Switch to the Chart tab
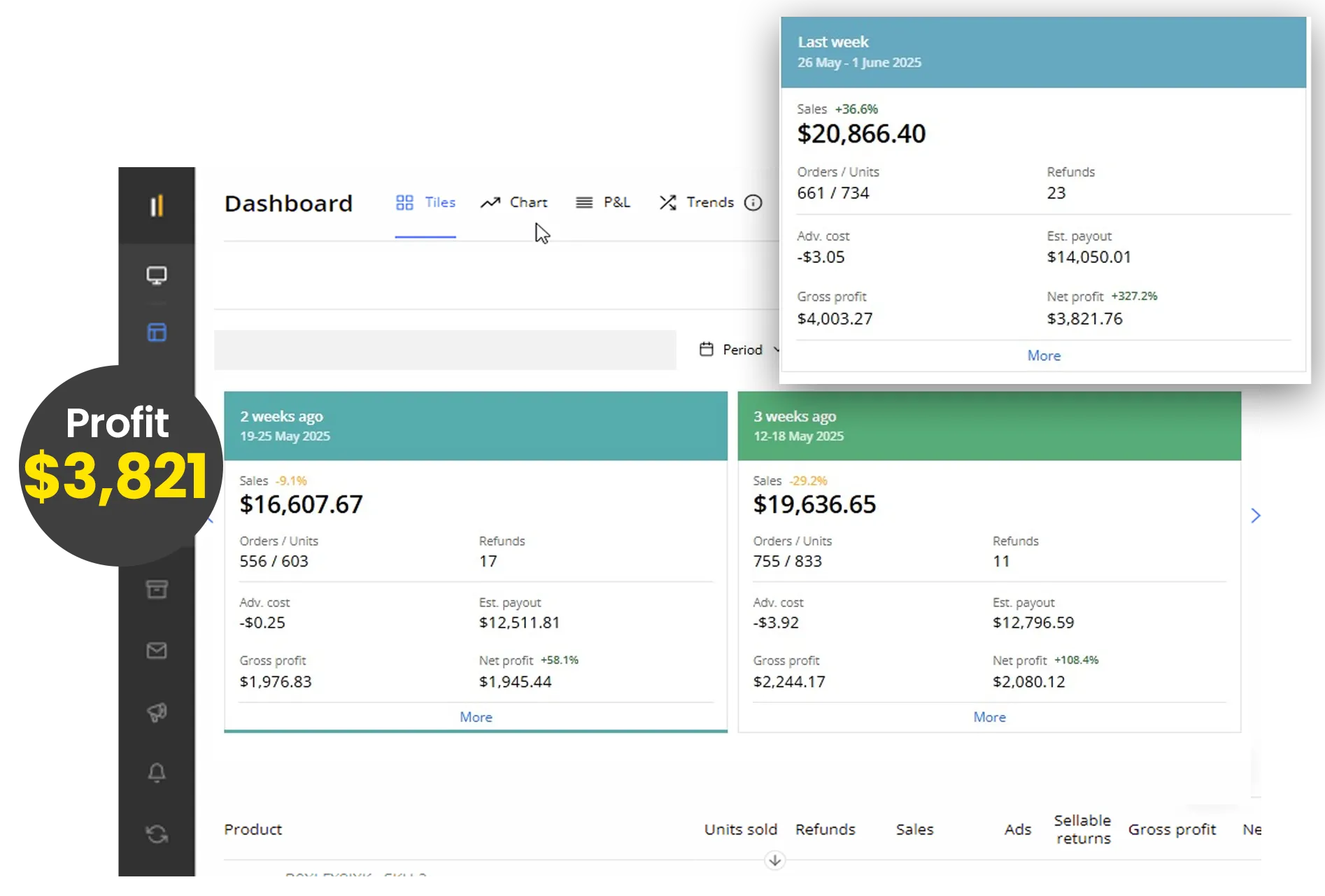Viewport: 1325px width, 896px height. 514,203
